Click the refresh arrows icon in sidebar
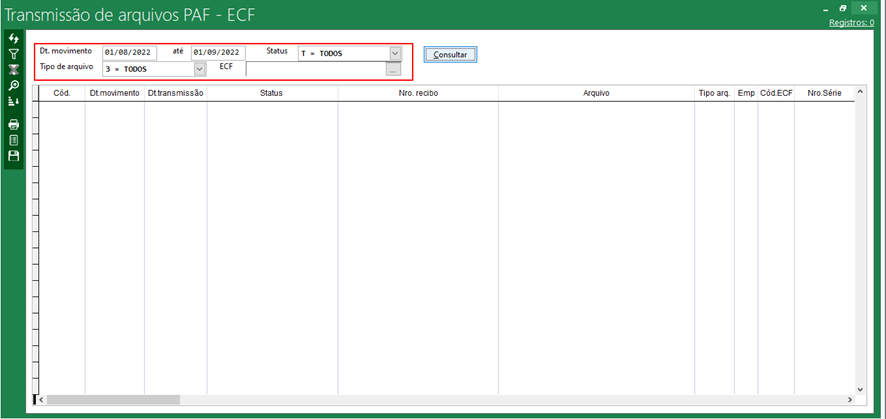886x419 pixels. [x=14, y=39]
